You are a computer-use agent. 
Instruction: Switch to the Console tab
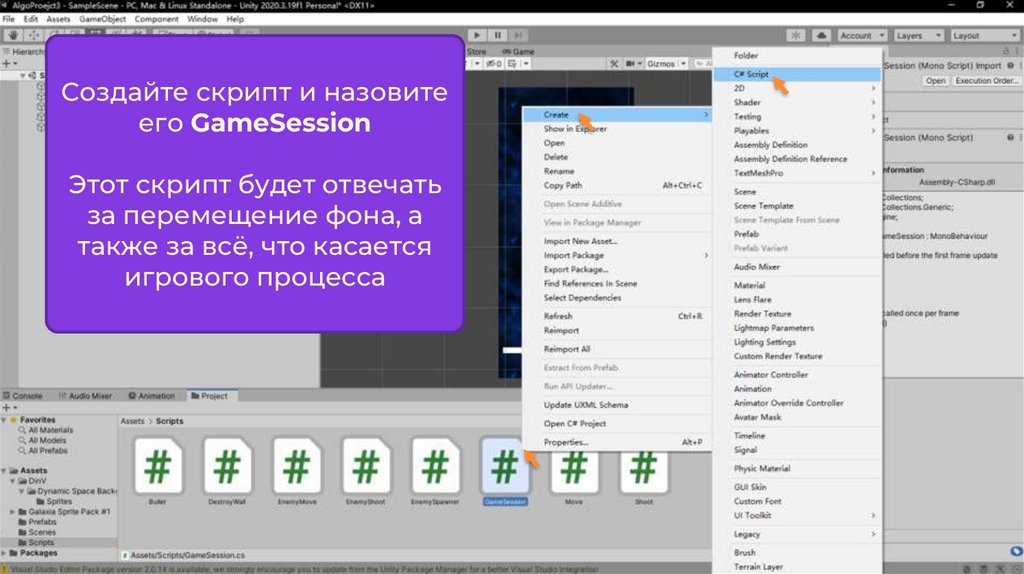23,396
